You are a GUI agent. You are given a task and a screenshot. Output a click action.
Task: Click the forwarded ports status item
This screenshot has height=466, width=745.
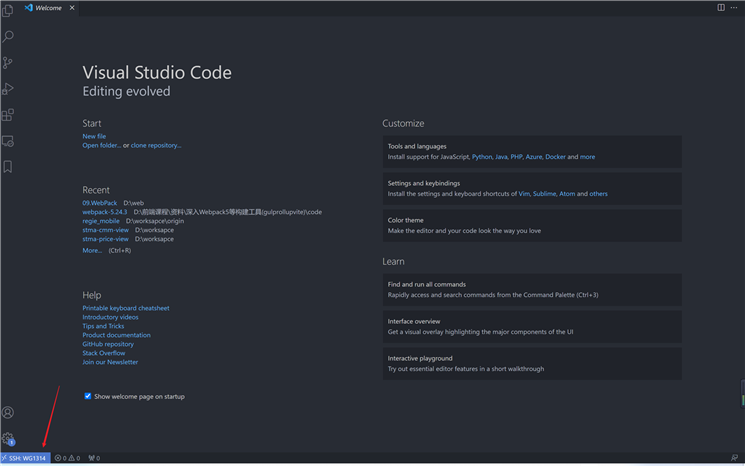94,458
